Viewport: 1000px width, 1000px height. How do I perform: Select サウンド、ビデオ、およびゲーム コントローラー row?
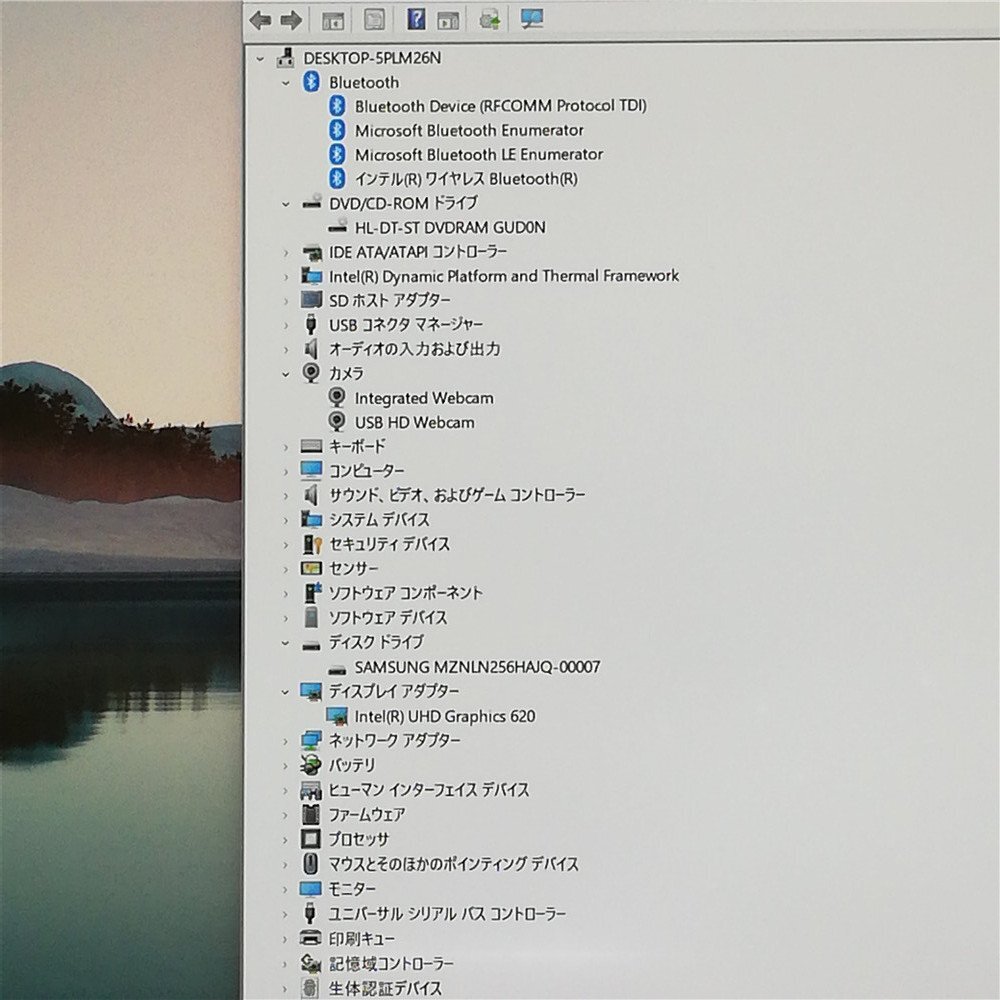[457, 495]
